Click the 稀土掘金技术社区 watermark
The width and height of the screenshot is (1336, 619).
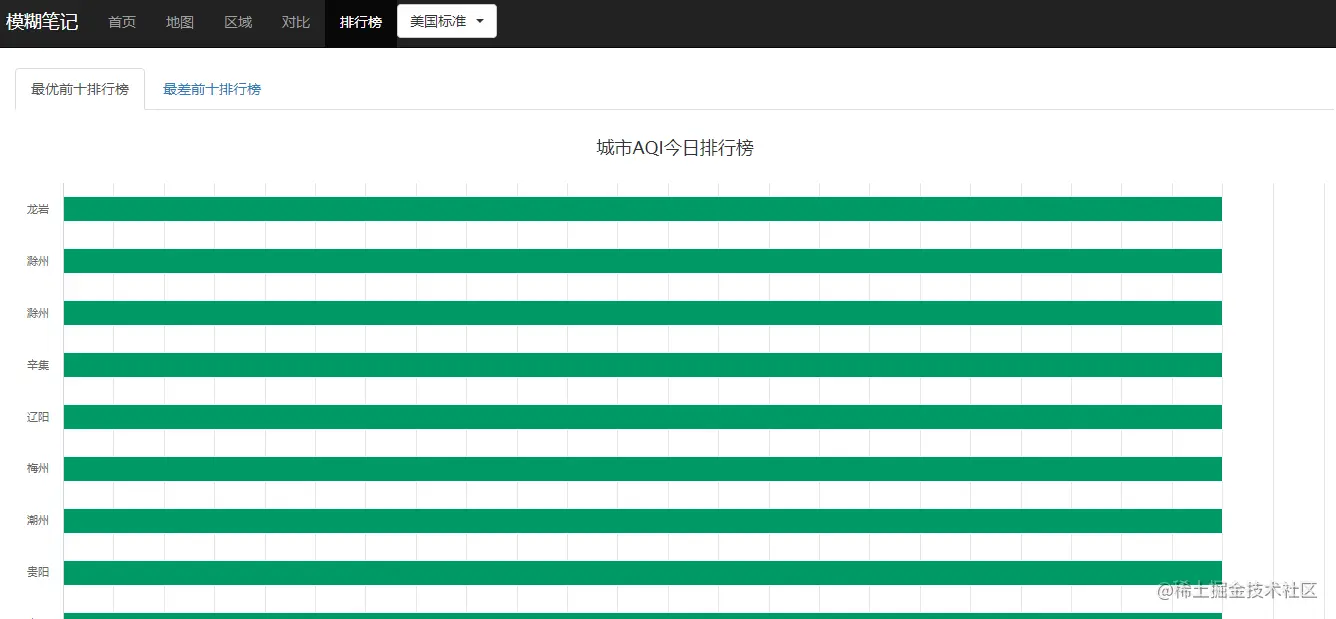(x=1237, y=590)
